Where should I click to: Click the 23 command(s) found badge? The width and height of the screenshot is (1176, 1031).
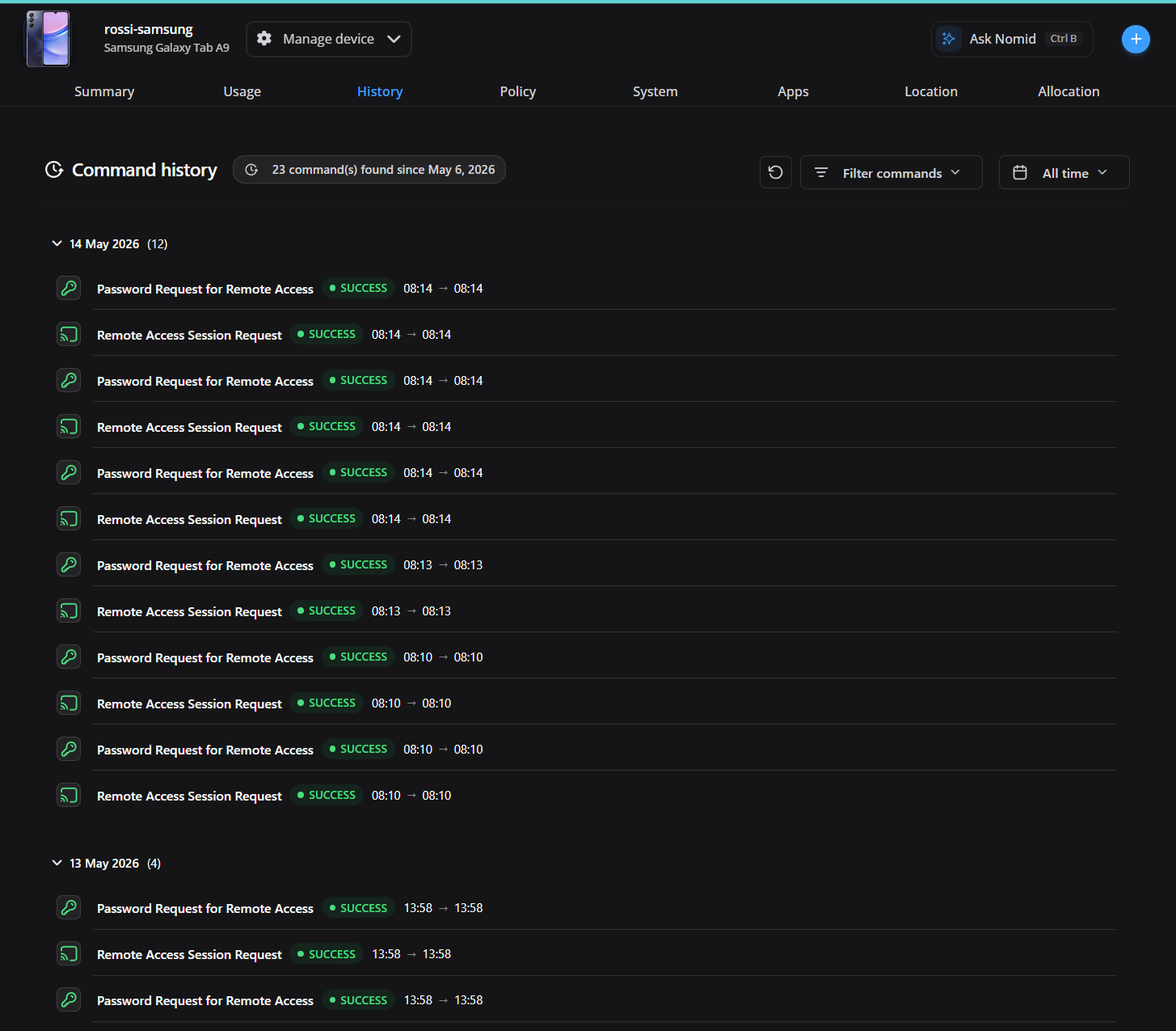[369, 170]
